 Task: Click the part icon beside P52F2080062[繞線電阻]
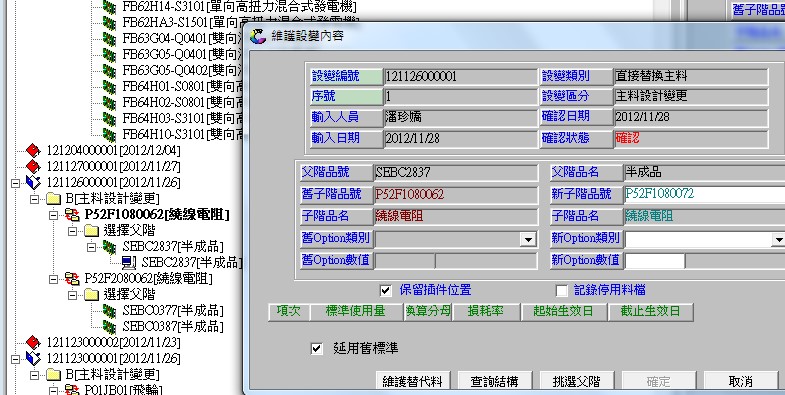[x=72, y=278]
